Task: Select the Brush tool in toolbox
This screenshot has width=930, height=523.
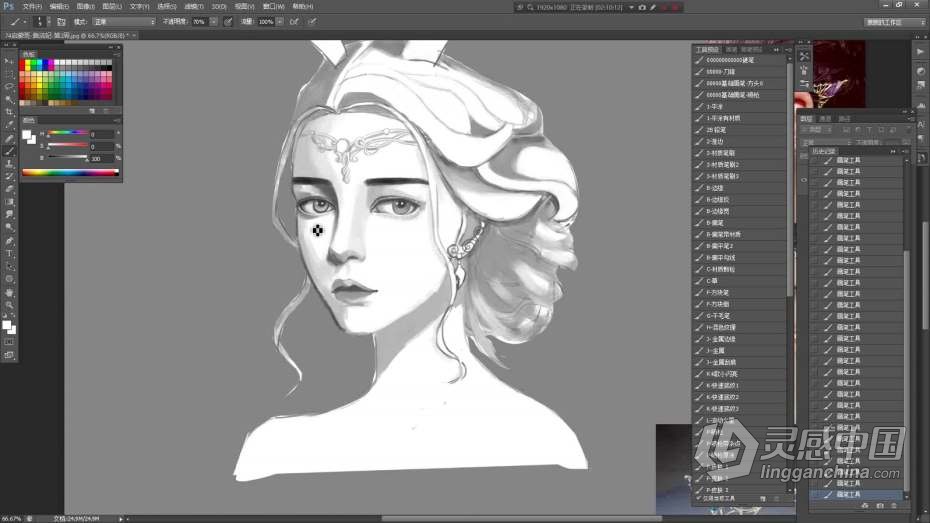Action: 9,151
